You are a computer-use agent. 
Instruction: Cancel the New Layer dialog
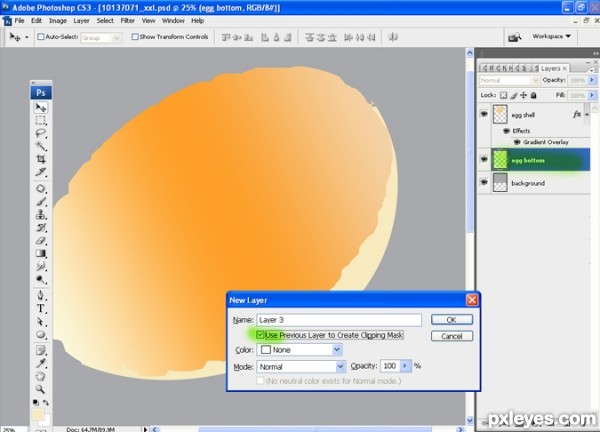coord(451,336)
